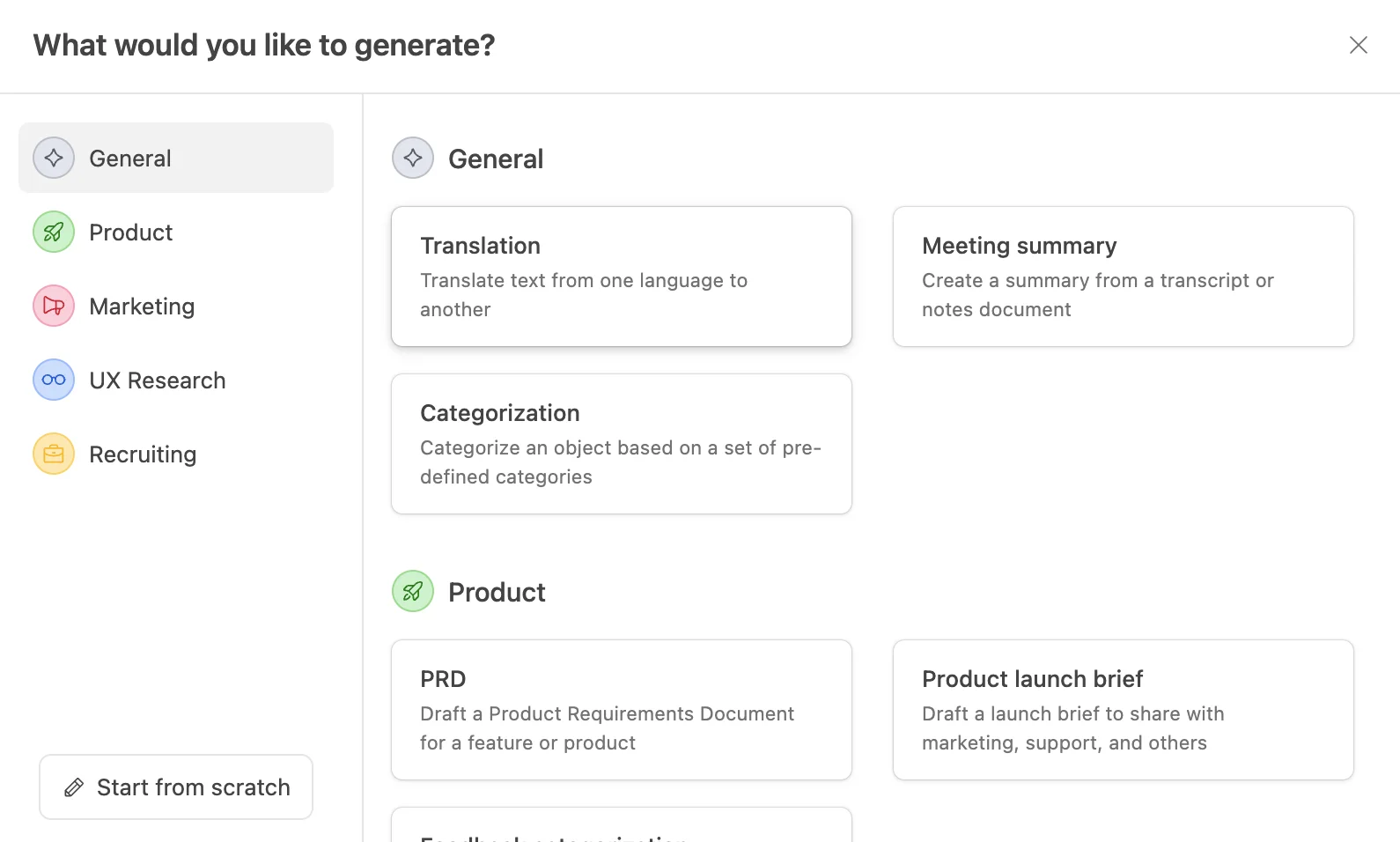Open the Meeting summary template
Image resolution: width=1400 pixels, height=842 pixels.
(1123, 277)
